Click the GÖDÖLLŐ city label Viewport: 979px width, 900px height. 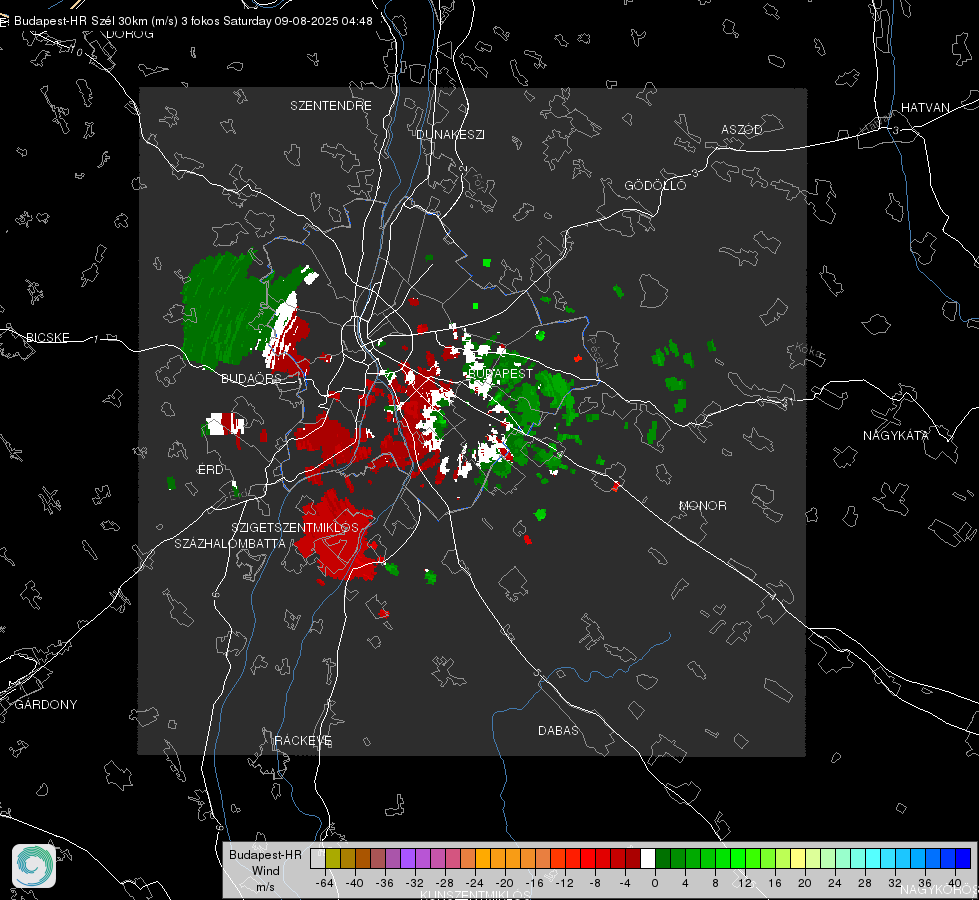click(x=655, y=185)
